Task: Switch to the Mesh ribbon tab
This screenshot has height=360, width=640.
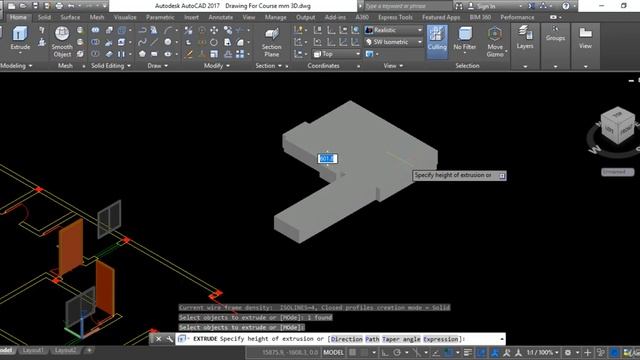Action: [97, 17]
